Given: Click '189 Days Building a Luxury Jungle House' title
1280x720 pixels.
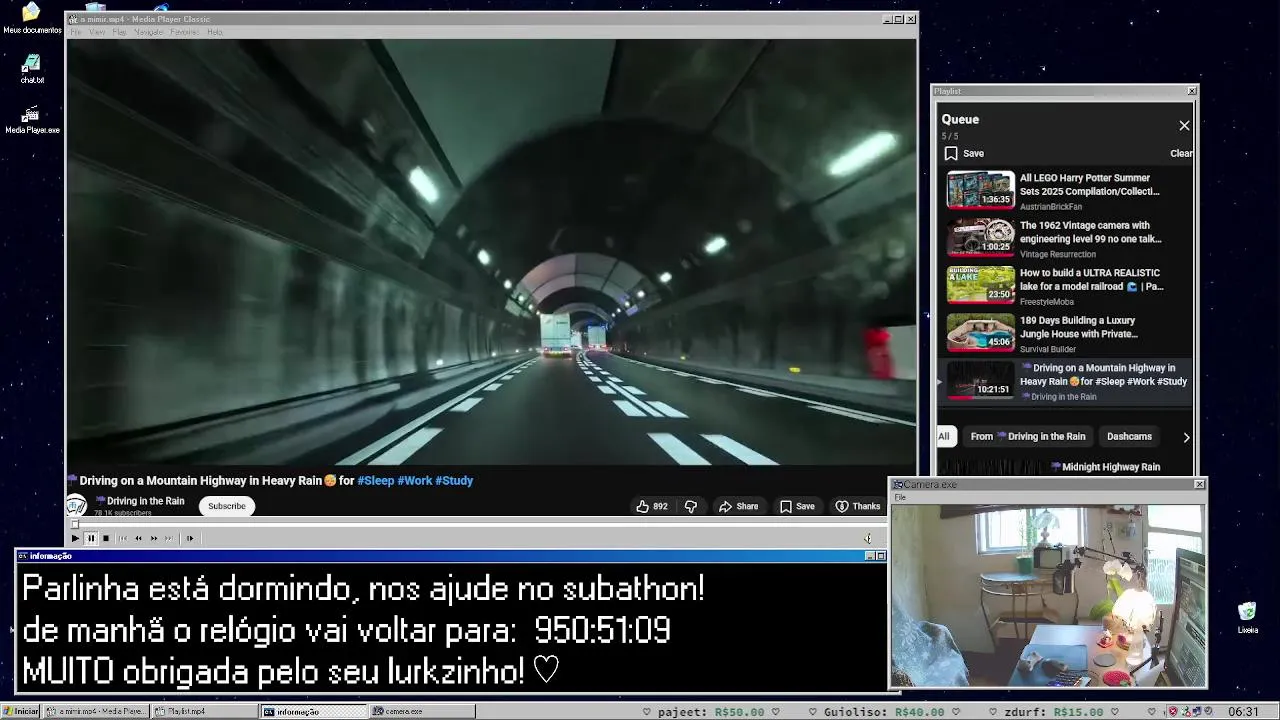Looking at the screenshot, I should [1079, 328].
